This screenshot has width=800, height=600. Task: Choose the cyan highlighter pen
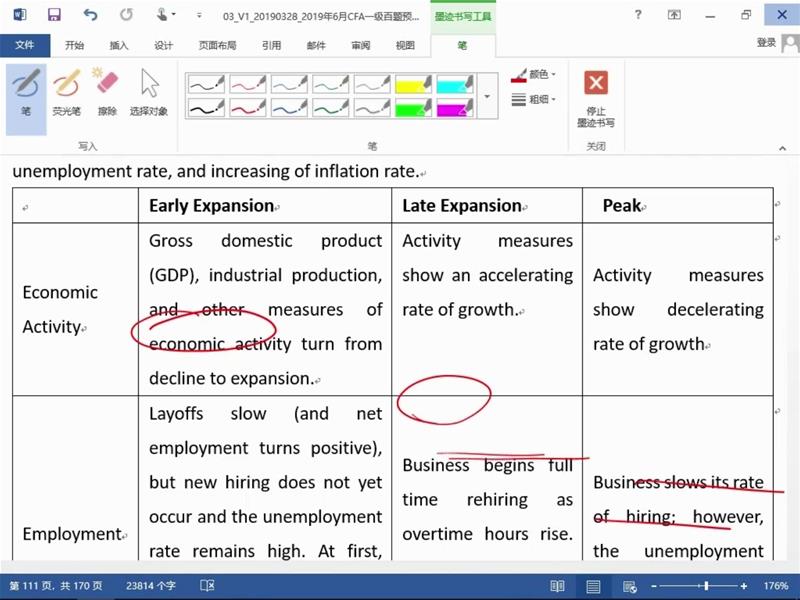click(455, 84)
